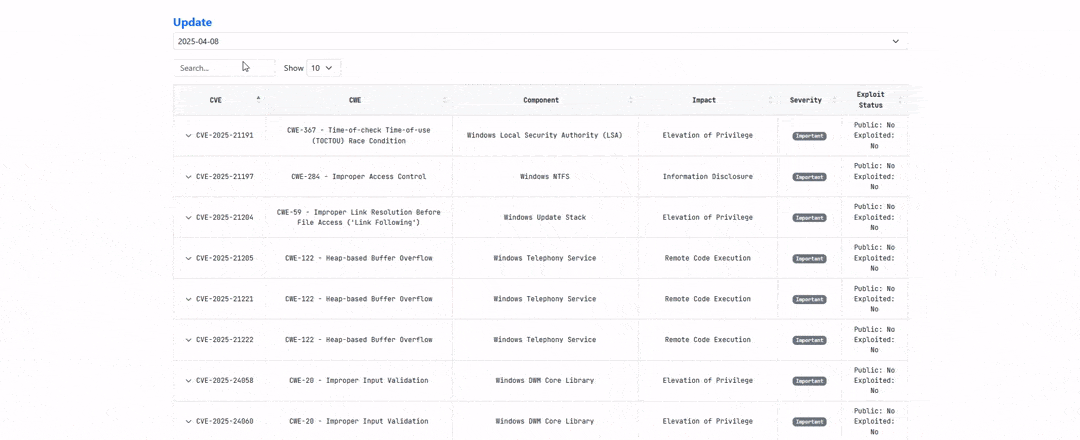Click Important badge in CVE-2025-21191 row
The image size is (1080, 440).
click(809, 136)
